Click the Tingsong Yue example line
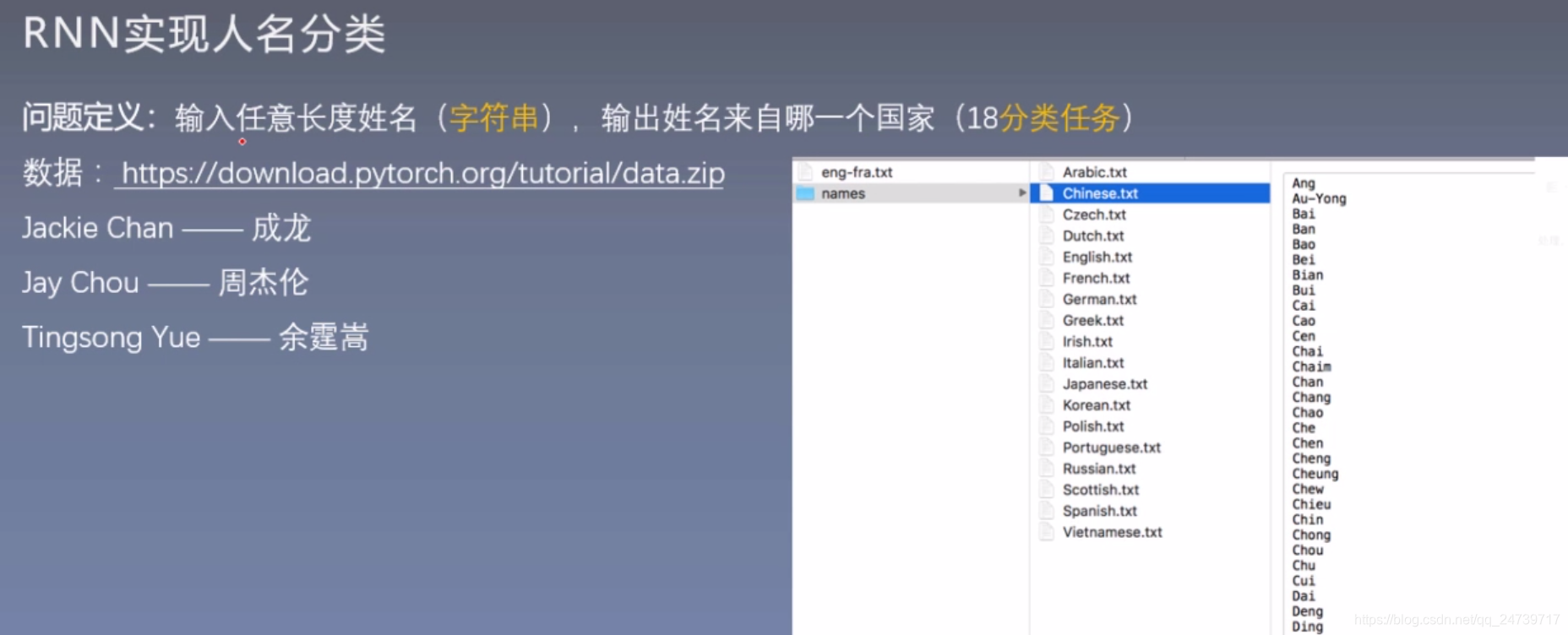Screen dimensions: 1568x635 (195, 338)
